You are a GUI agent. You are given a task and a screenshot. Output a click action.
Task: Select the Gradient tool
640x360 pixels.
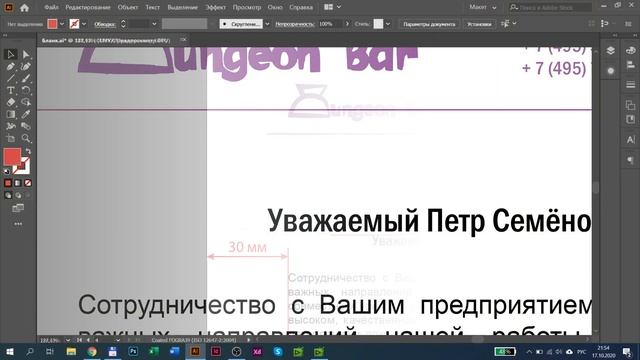click(x=11, y=115)
